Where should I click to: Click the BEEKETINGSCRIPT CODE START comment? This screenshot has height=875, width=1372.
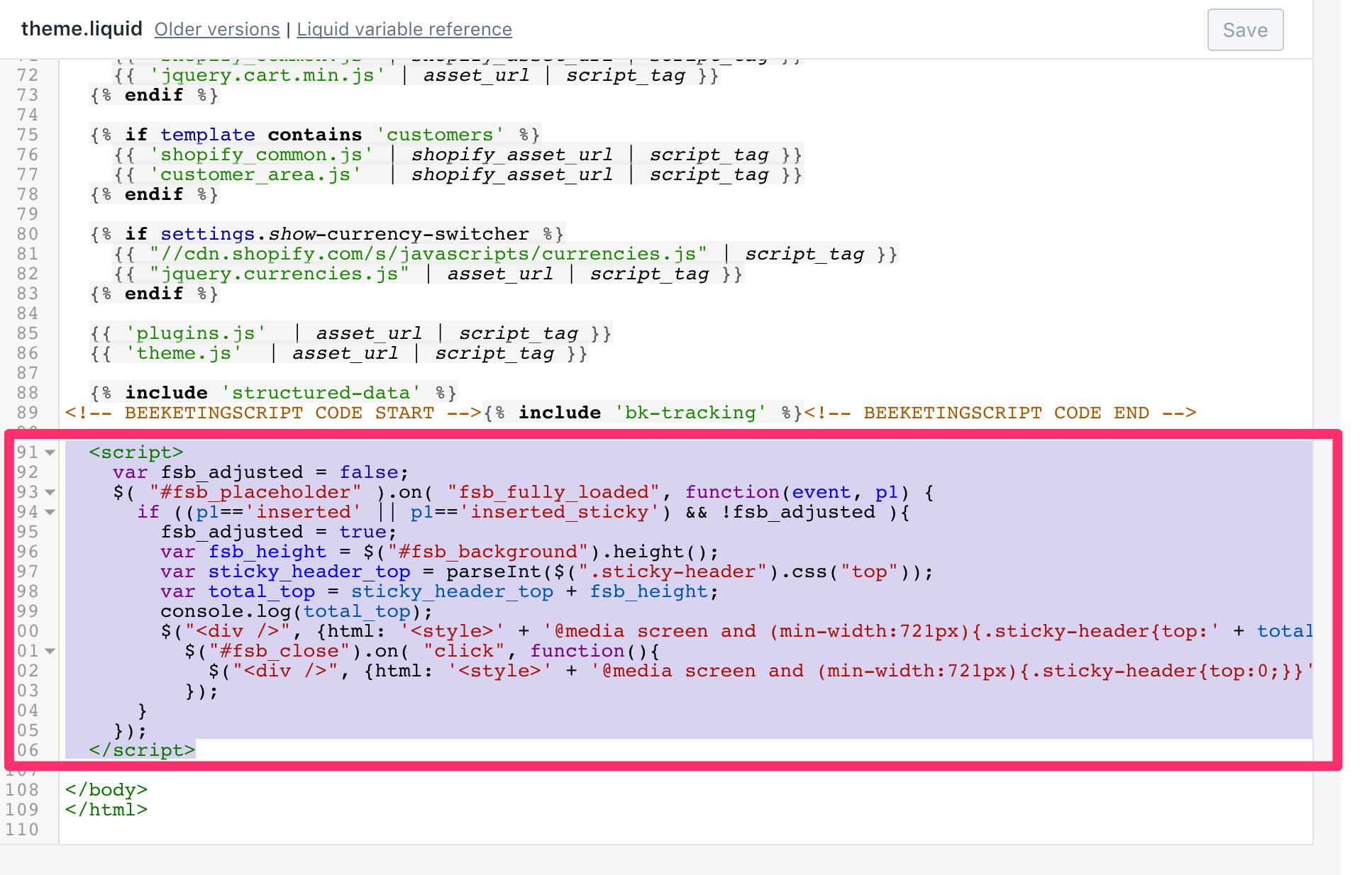tap(273, 413)
